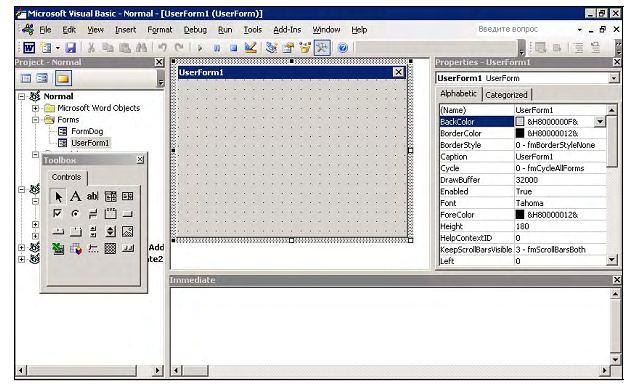Select the Frame tool in Toolbox
The width and height of the screenshot is (632, 389).
point(110,214)
